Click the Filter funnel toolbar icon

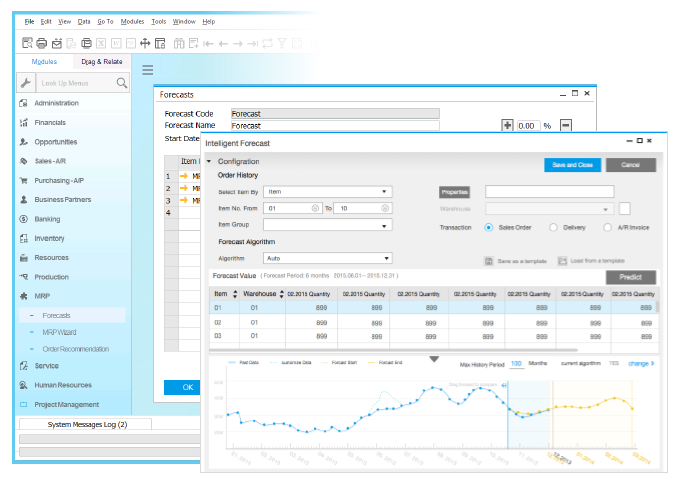(x=282, y=43)
